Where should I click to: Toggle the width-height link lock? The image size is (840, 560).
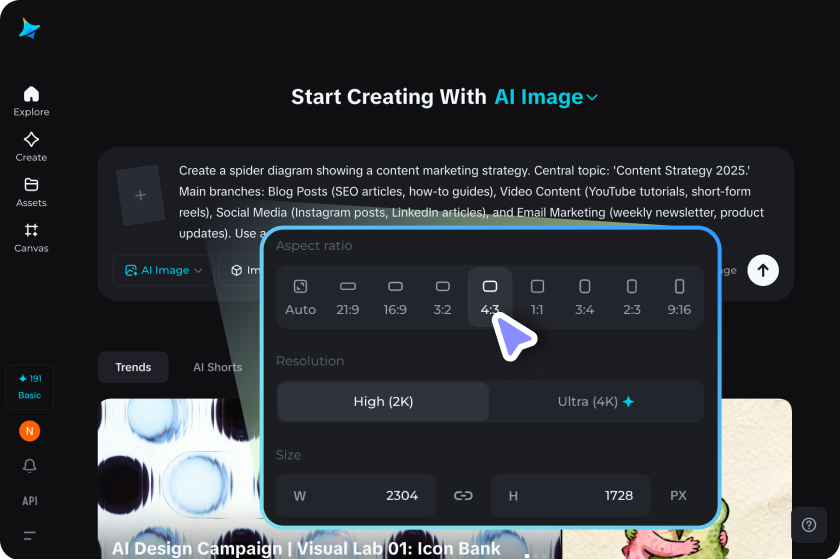pos(463,496)
